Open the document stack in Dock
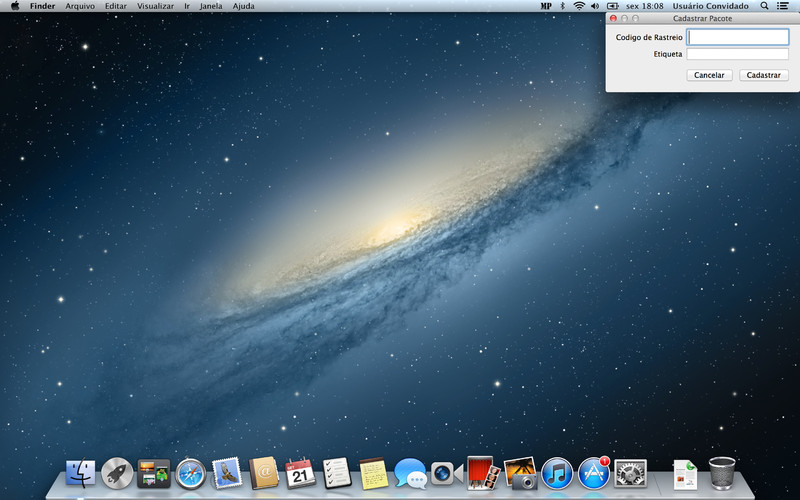 pyautogui.click(x=685, y=474)
